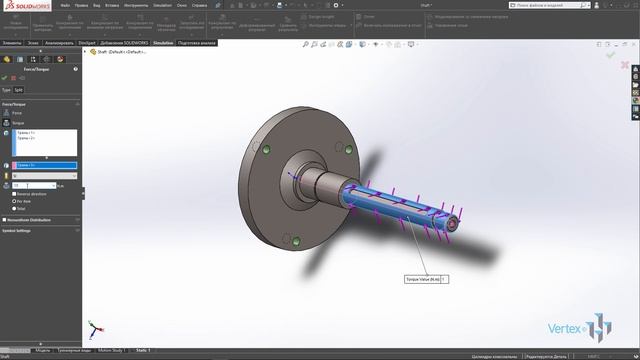
Task: Switch to Добавления SOLIDWORKS tab
Action: 124,43
